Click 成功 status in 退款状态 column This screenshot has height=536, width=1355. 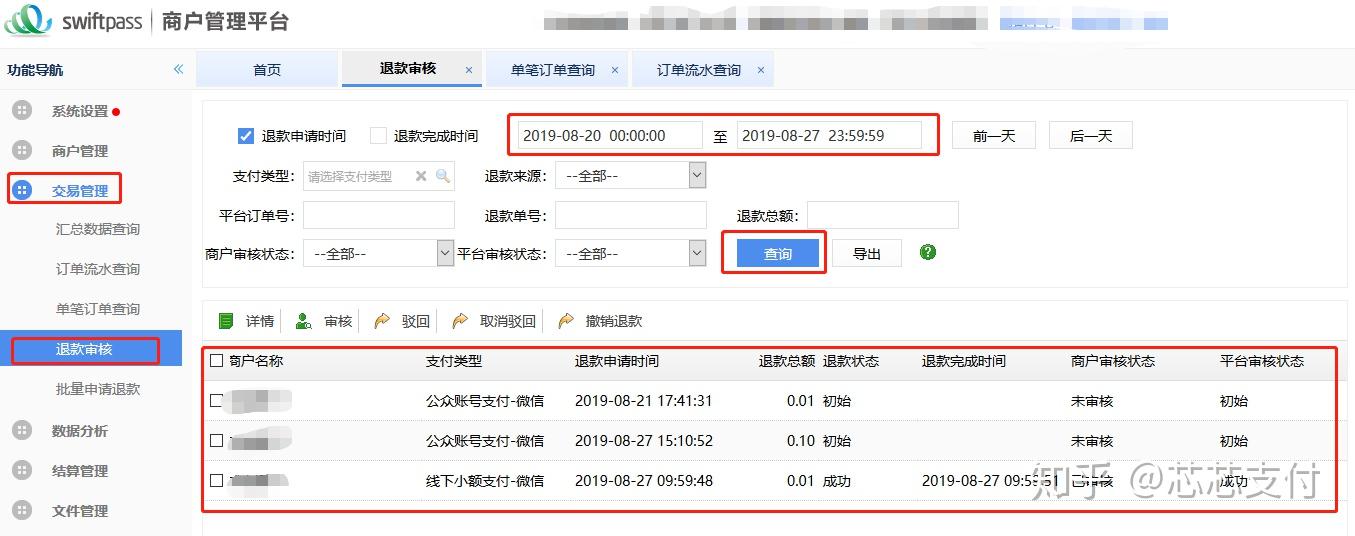[837, 481]
